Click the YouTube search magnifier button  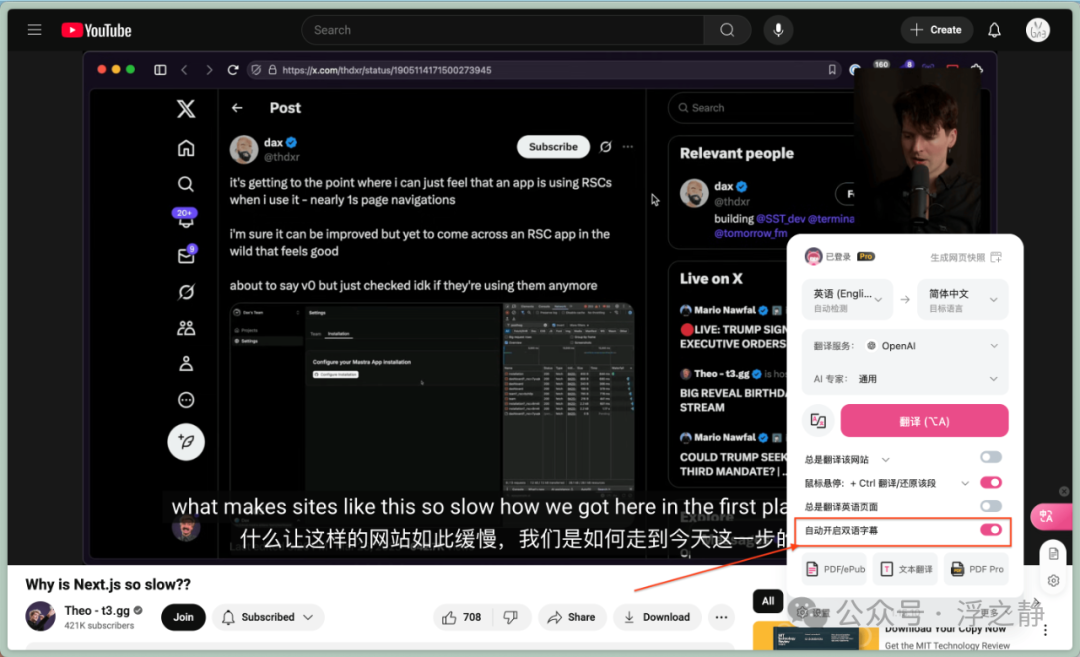coord(727,30)
